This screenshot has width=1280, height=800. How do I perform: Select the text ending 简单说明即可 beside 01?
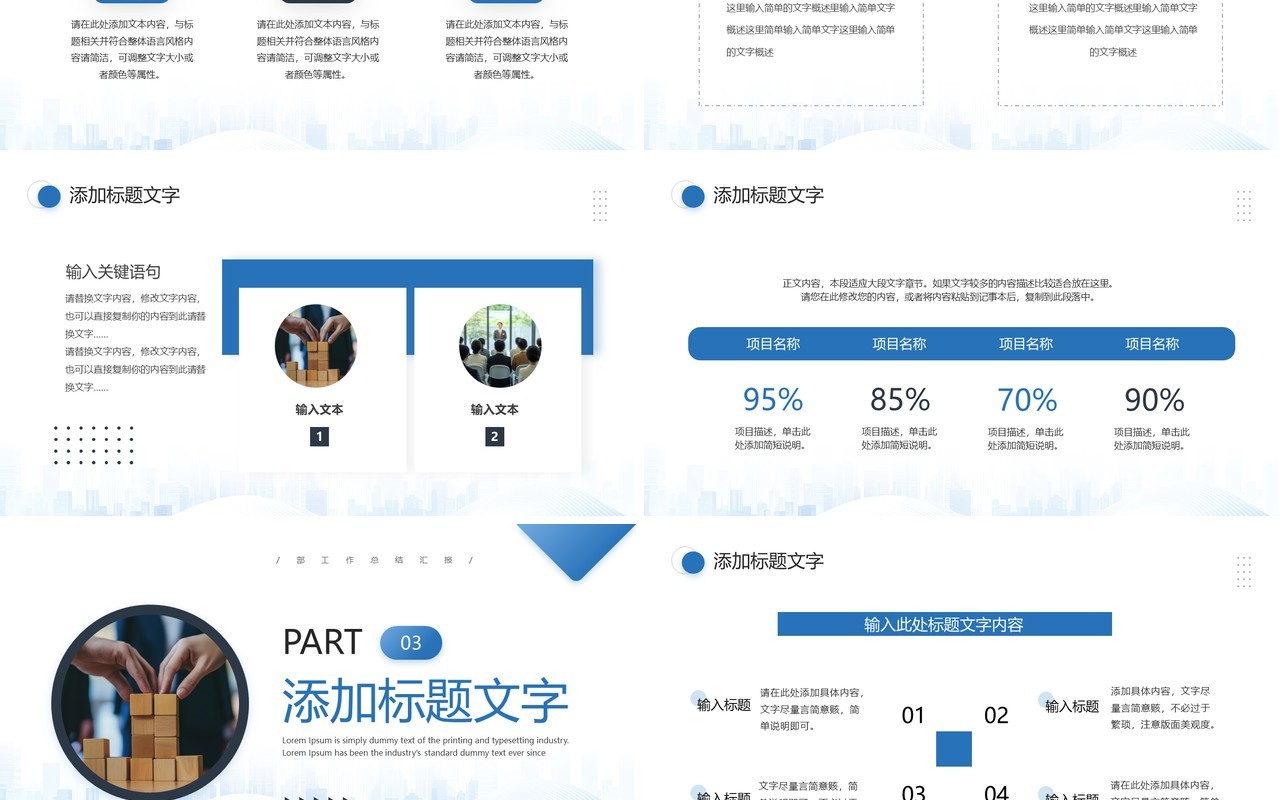pyautogui.click(x=811, y=709)
